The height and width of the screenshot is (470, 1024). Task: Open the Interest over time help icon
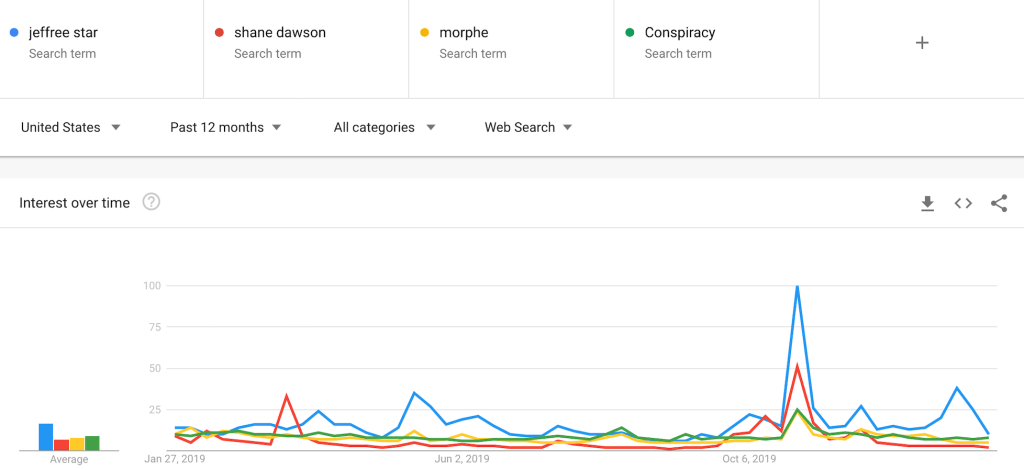coord(151,202)
